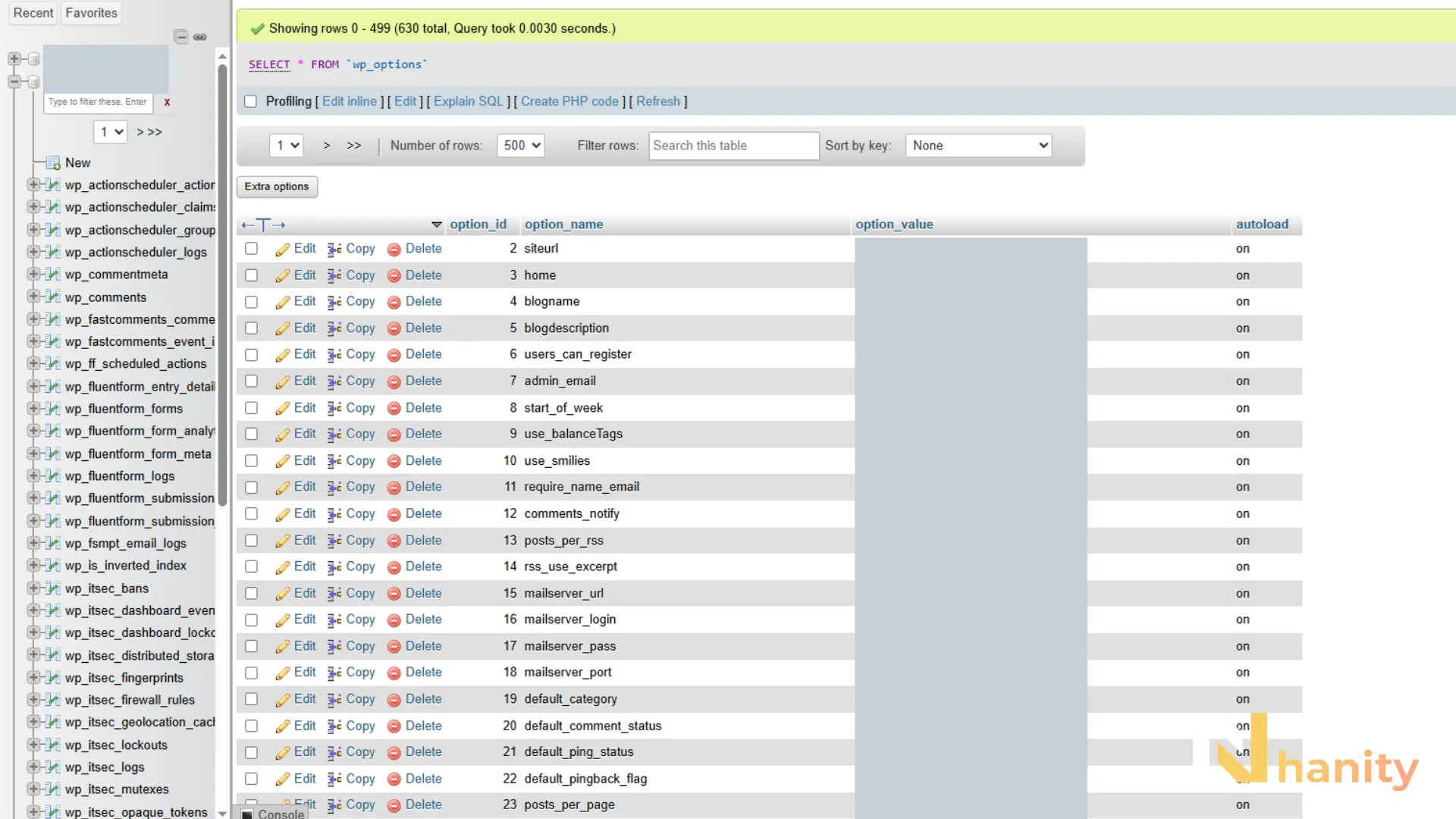Click the link chain icon in navigation panel

coord(200,36)
